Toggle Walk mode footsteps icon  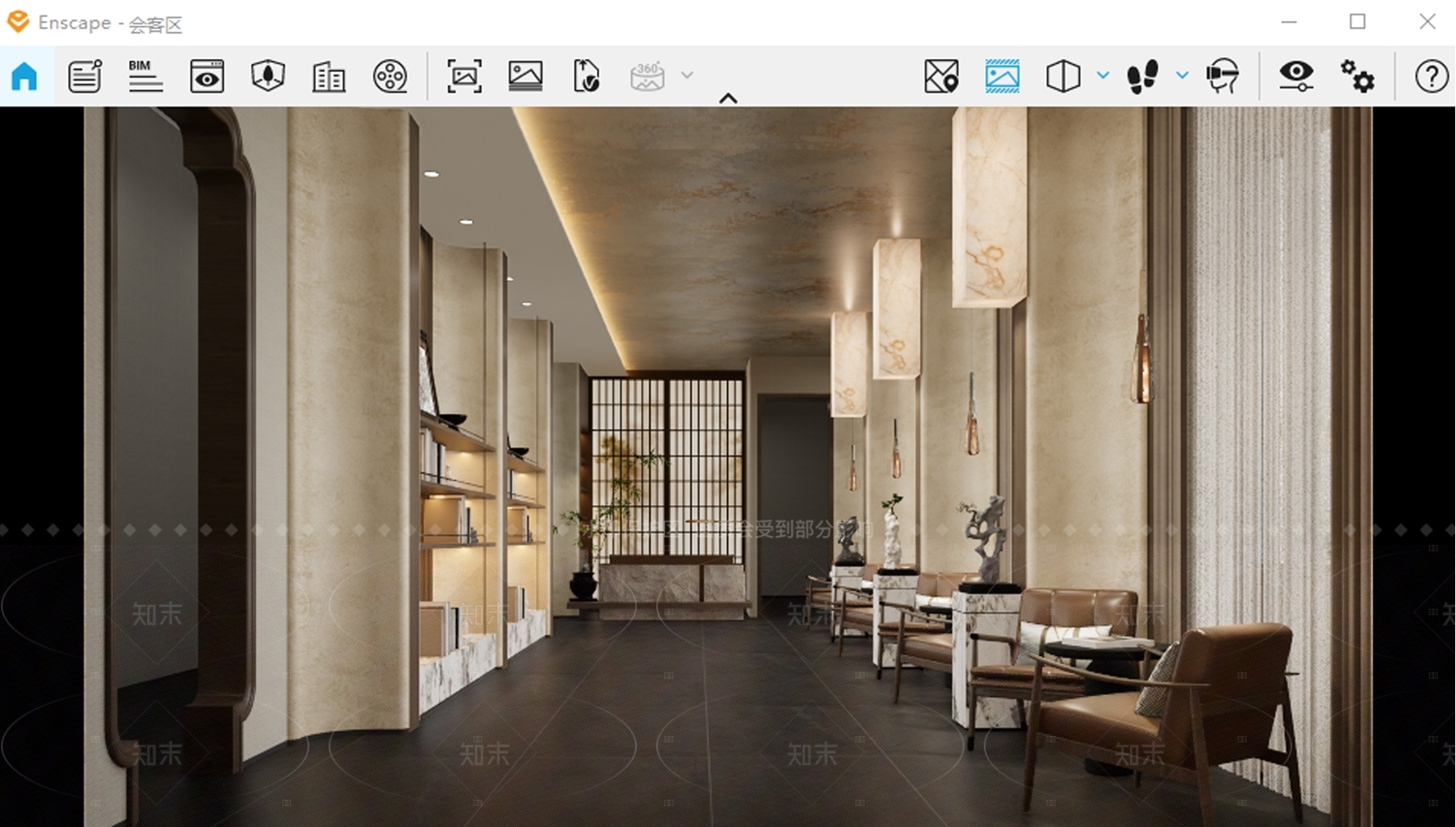[x=1142, y=76]
